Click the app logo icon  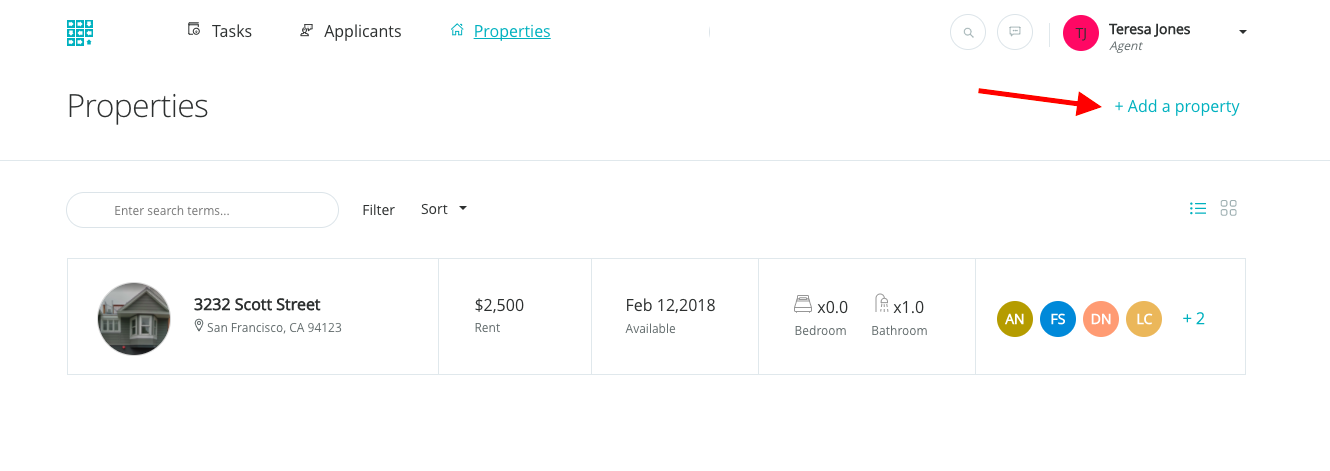pyautogui.click(x=80, y=32)
